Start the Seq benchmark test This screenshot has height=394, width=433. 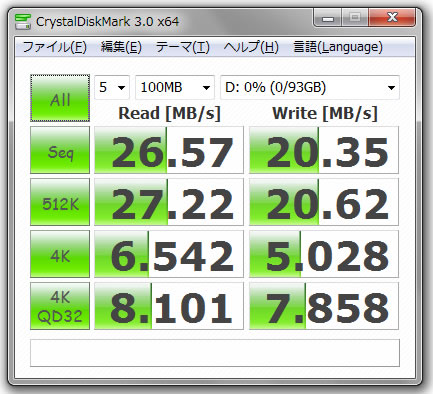point(60,150)
